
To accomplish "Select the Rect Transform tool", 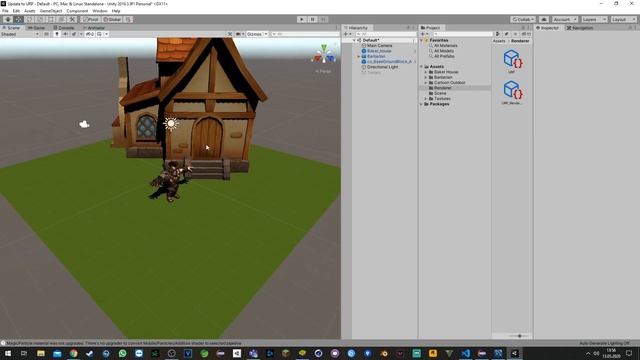I will pos(51,19).
